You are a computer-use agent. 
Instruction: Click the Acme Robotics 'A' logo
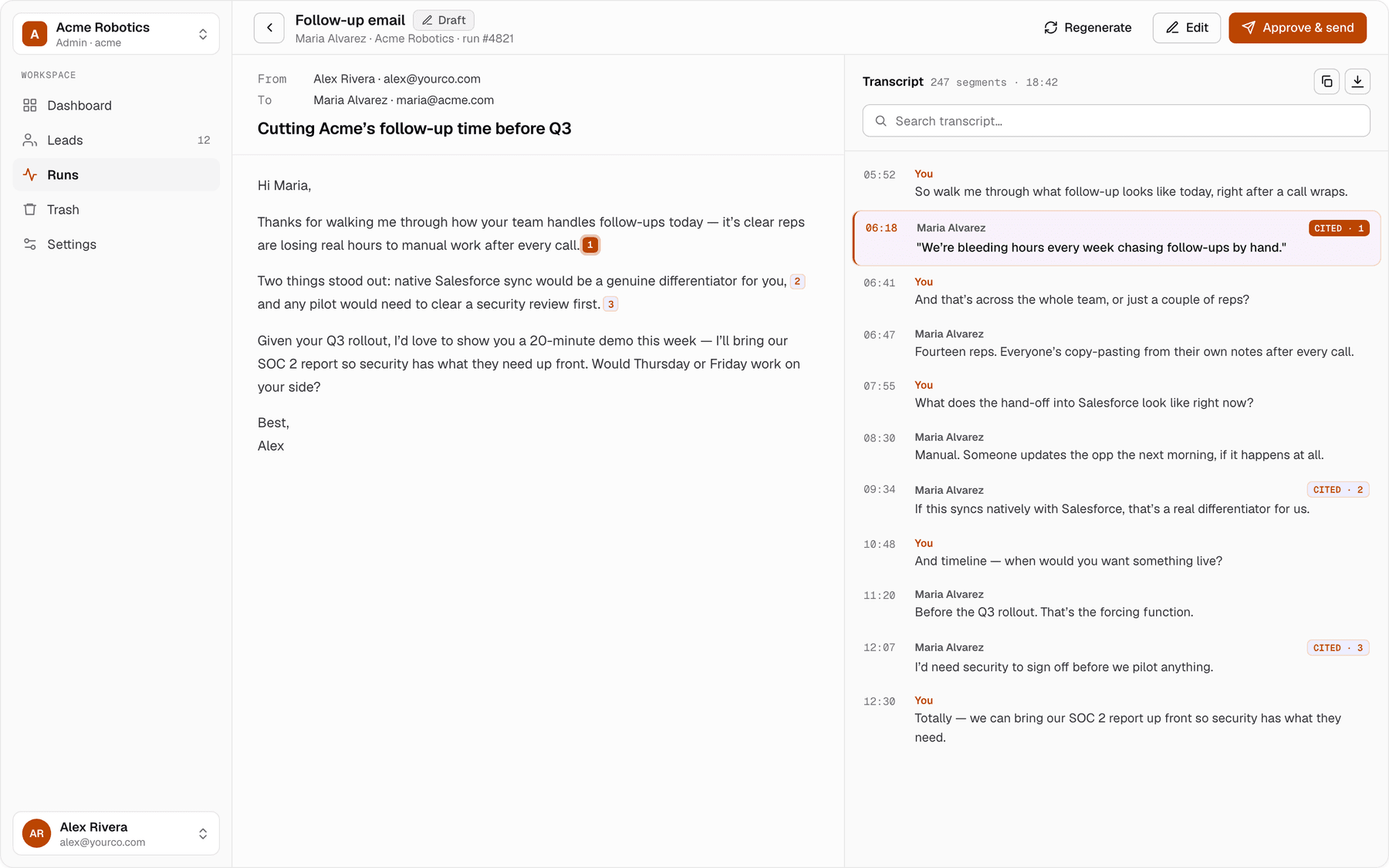pyautogui.click(x=35, y=34)
